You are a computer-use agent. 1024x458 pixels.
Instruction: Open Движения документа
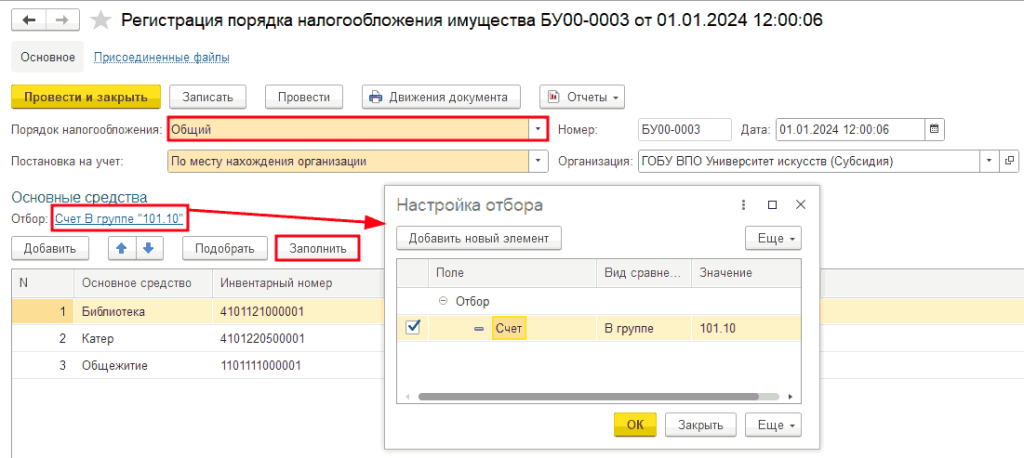pos(441,97)
